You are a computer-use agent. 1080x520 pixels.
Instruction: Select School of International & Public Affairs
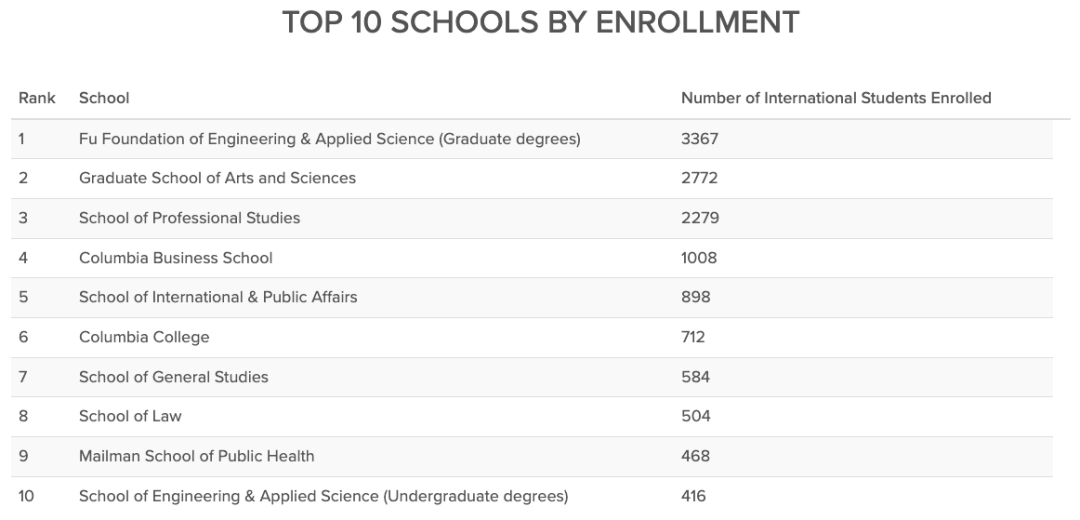(x=218, y=297)
